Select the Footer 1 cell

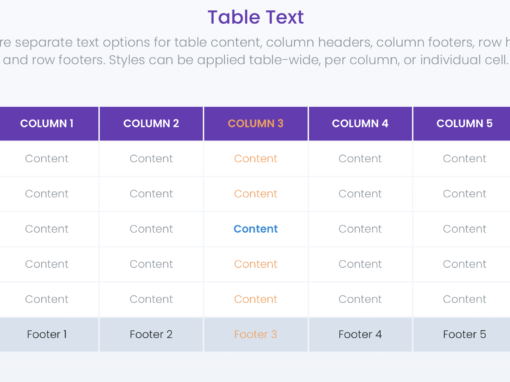coord(49,334)
